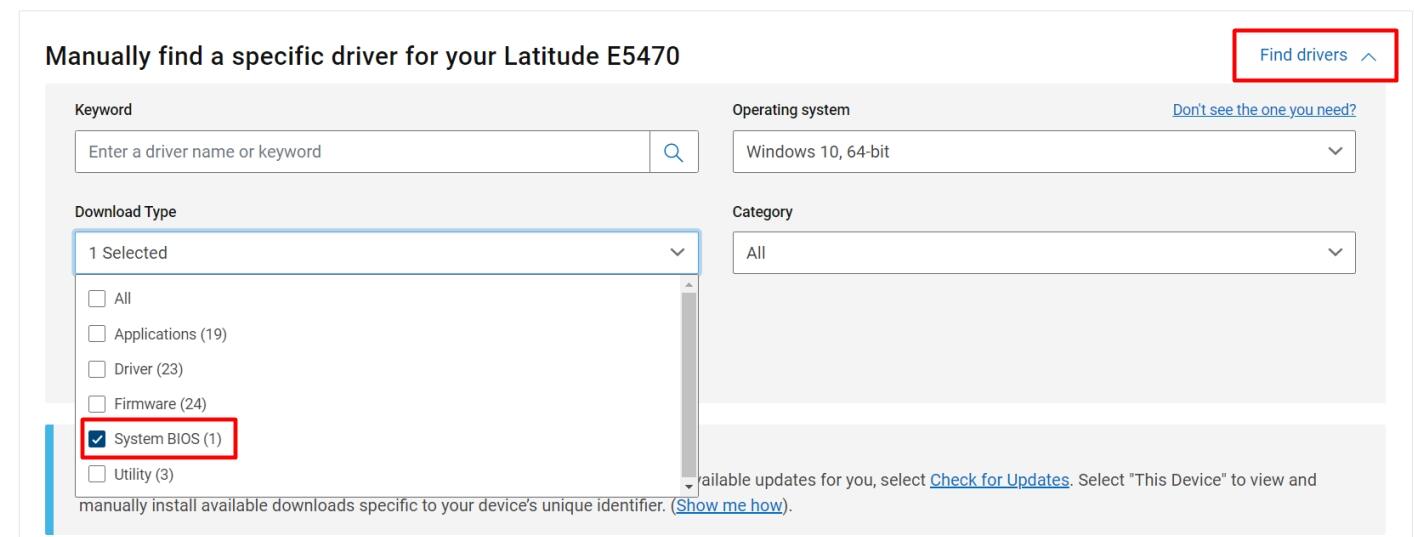The width and height of the screenshot is (1414, 537).
Task: Click the Don't see the one you need link
Action: click(1264, 110)
